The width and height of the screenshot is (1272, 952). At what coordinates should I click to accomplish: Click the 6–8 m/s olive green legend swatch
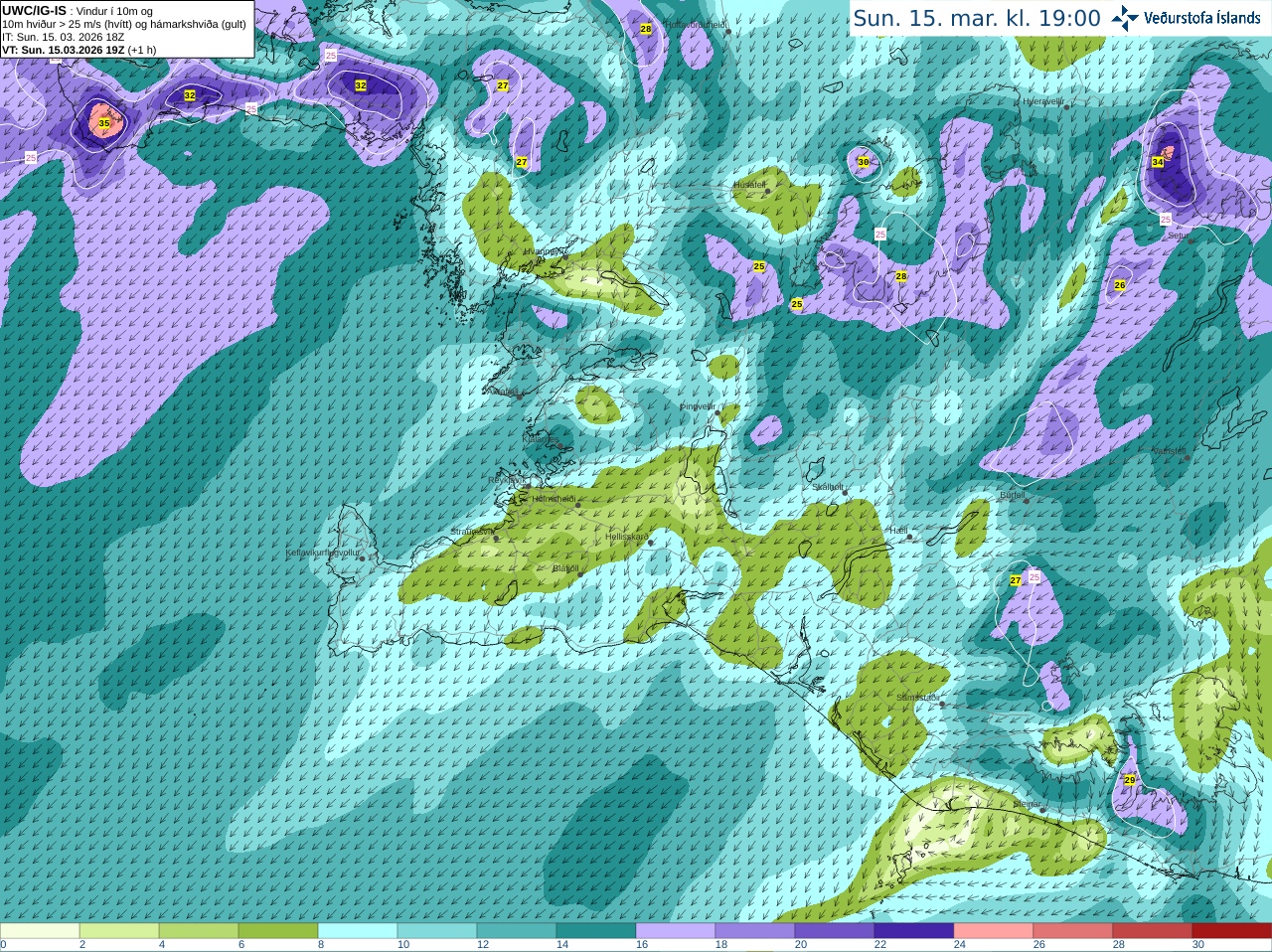[x=278, y=931]
